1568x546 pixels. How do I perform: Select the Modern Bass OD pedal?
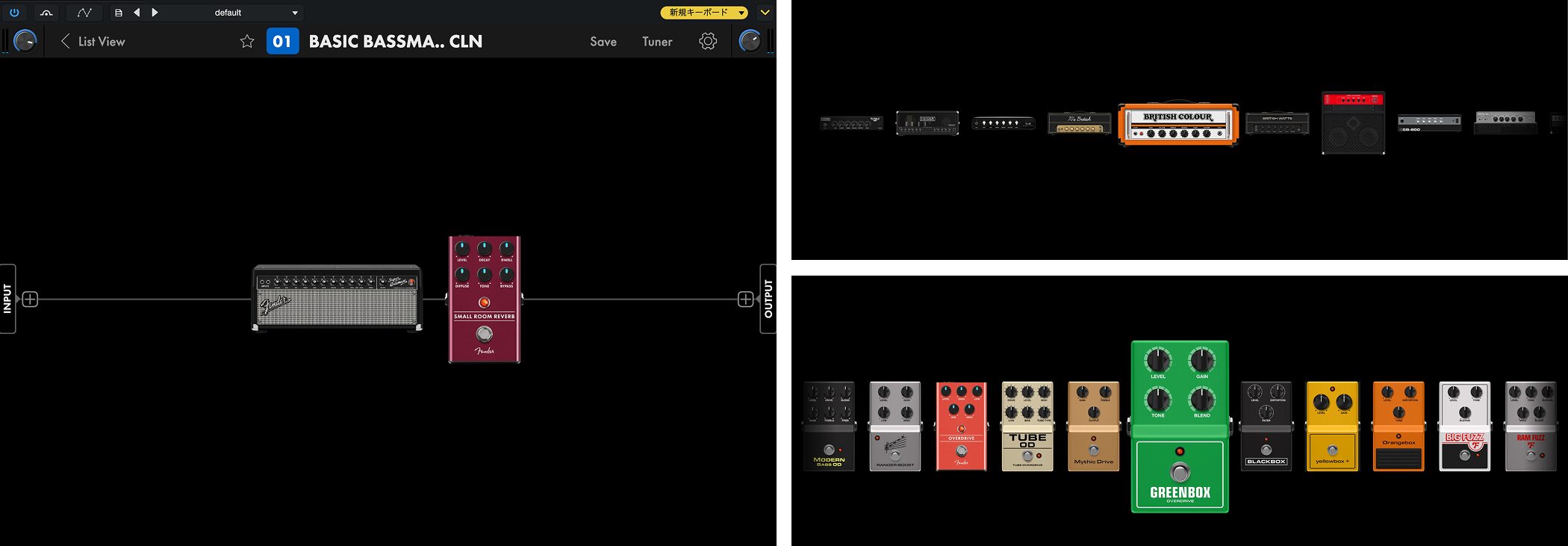tap(829, 426)
